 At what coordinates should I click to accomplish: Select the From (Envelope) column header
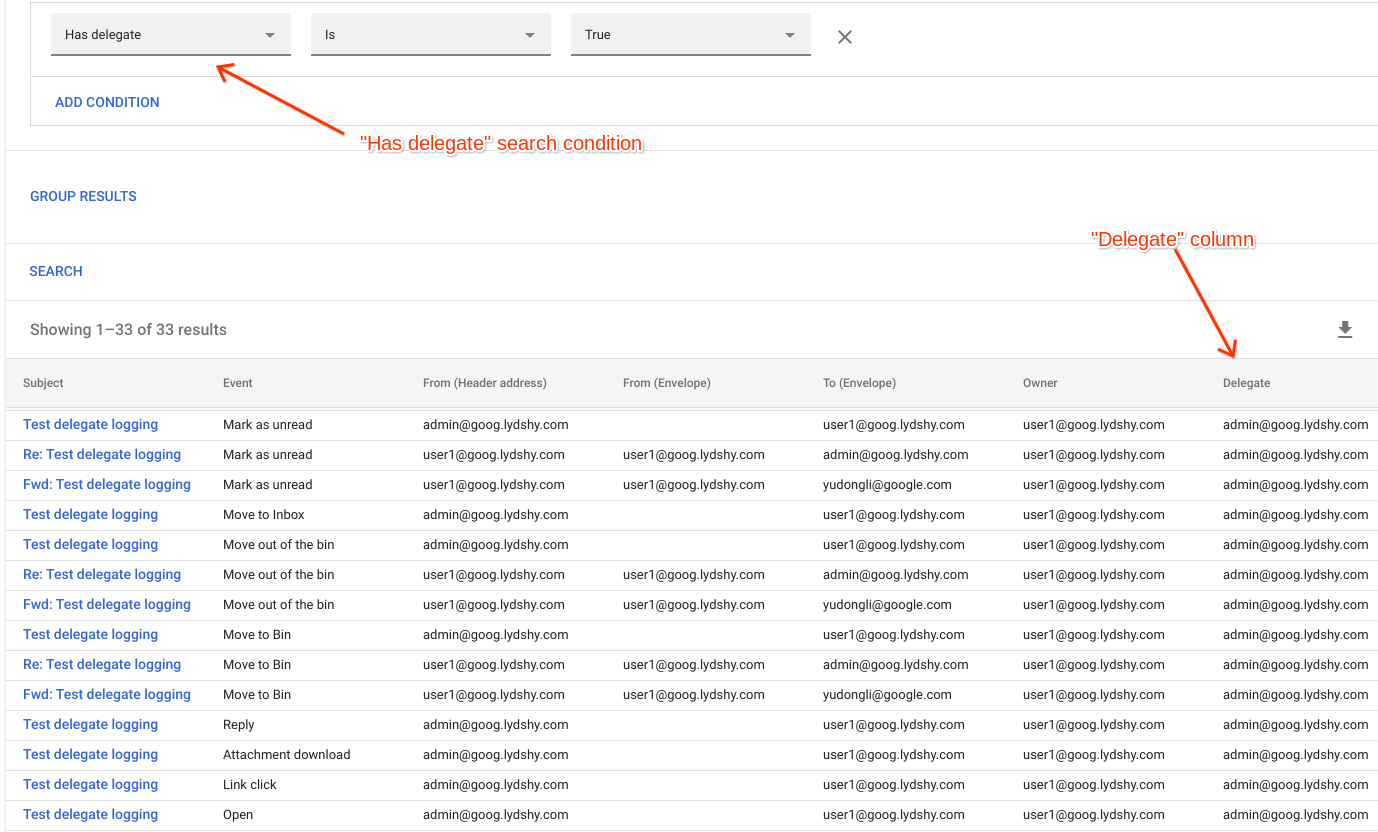(x=667, y=383)
